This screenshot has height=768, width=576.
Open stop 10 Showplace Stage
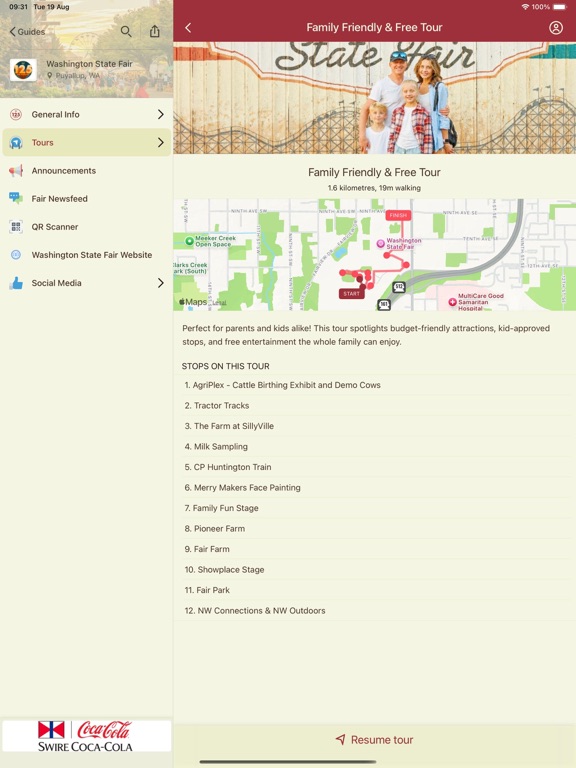[374, 570]
